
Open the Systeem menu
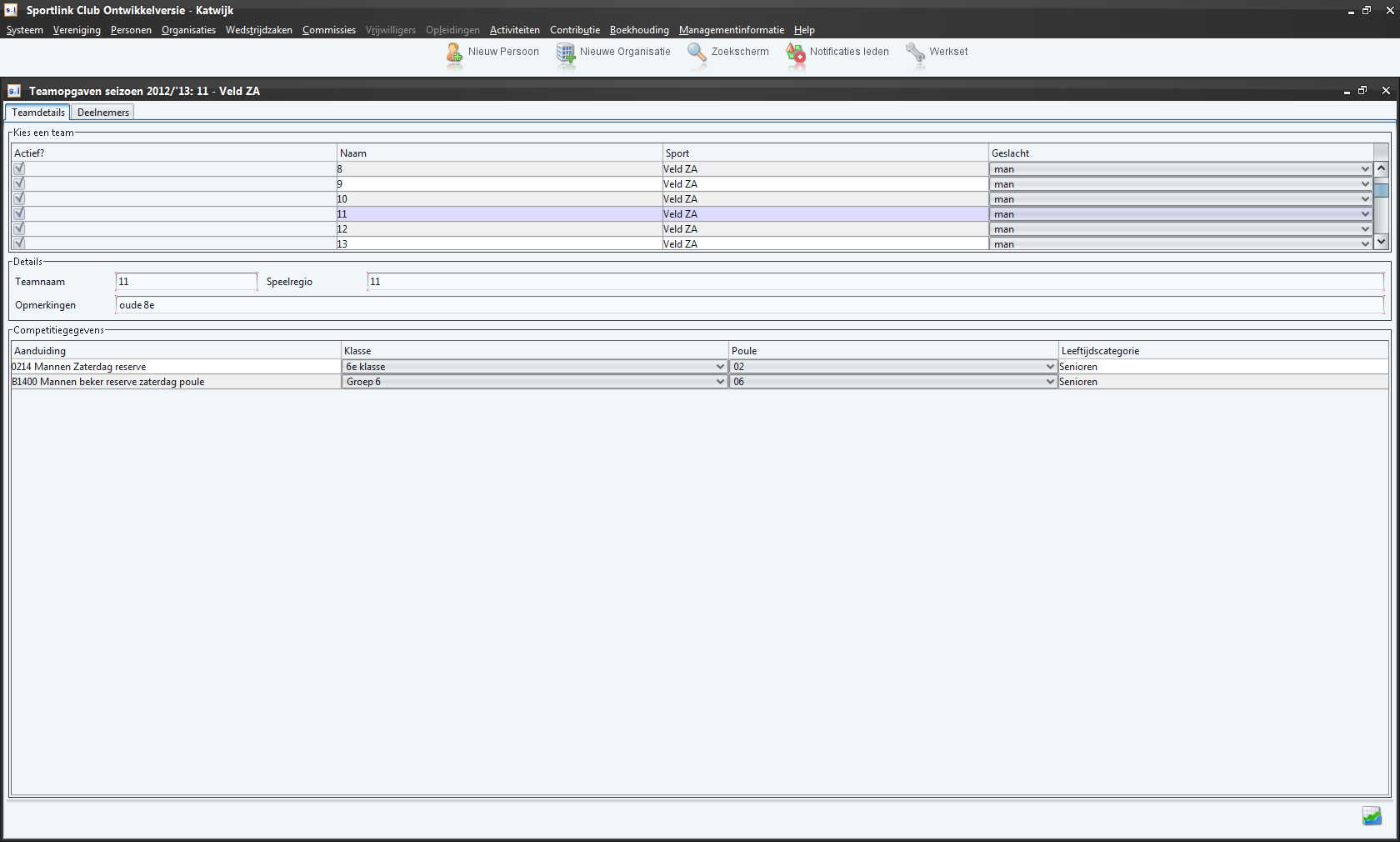(x=25, y=30)
